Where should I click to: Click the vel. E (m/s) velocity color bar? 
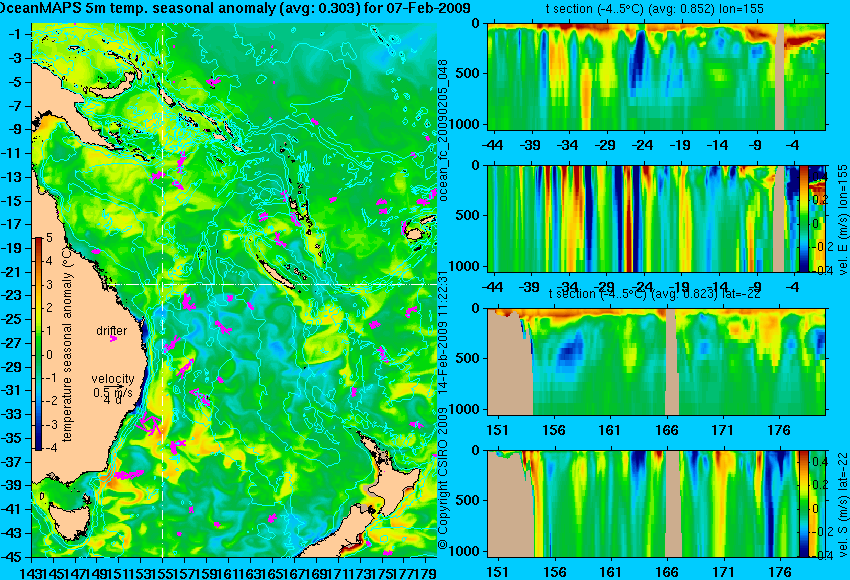coord(803,218)
